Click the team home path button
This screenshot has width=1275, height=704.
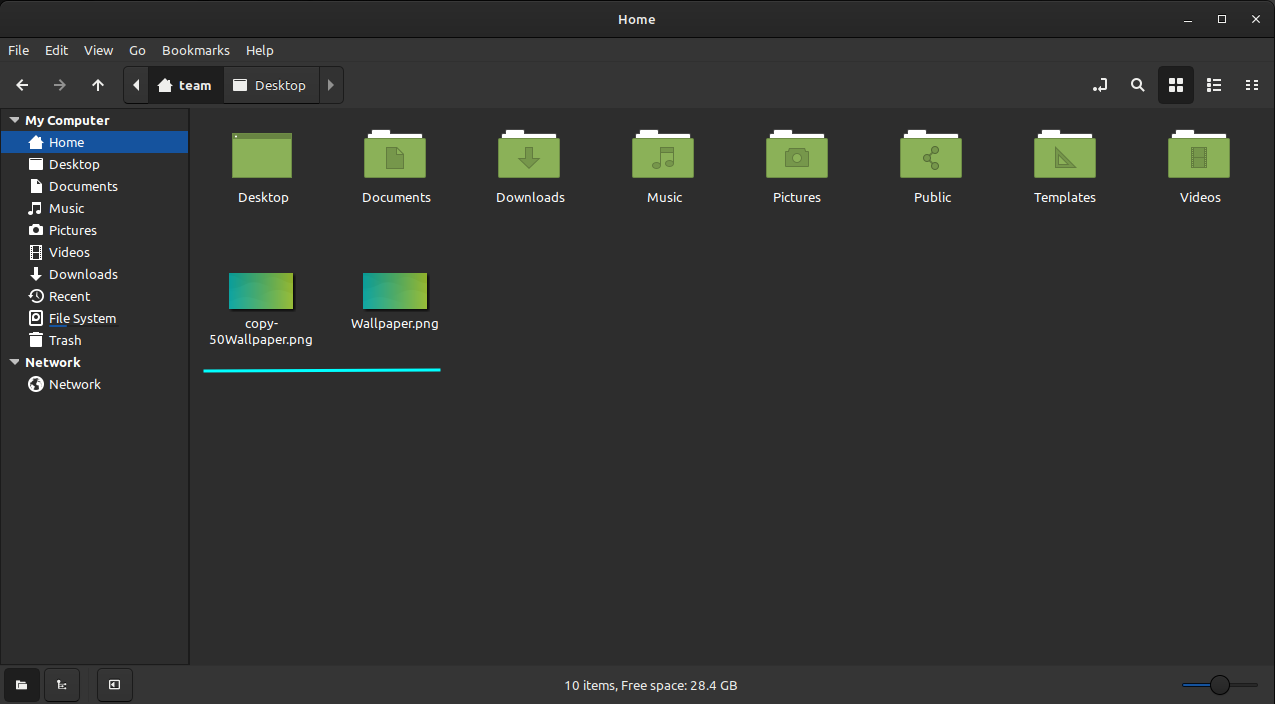[186, 86]
